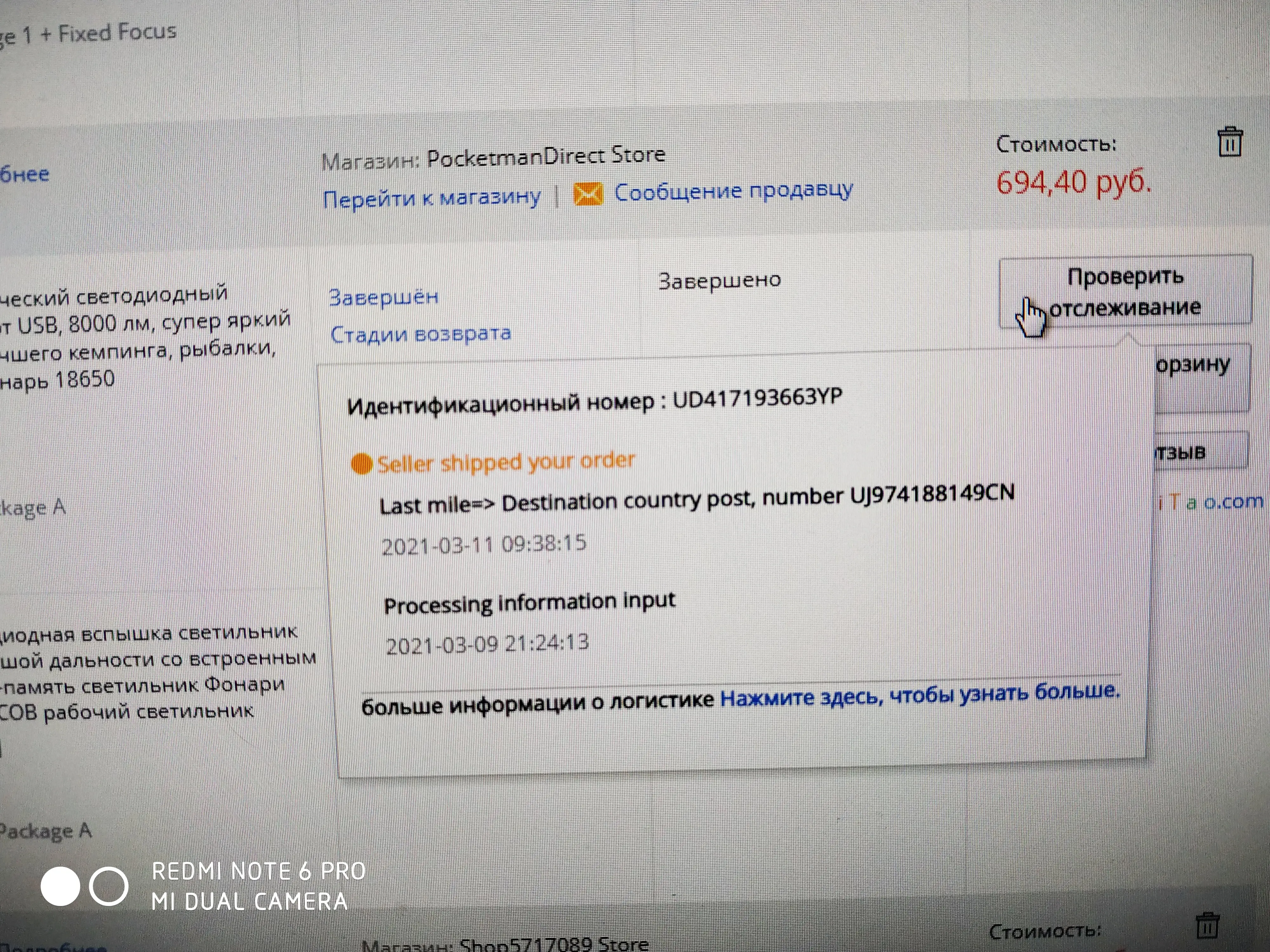
Task: Click the Завершён order status link
Action: pyautogui.click(x=384, y=297)
